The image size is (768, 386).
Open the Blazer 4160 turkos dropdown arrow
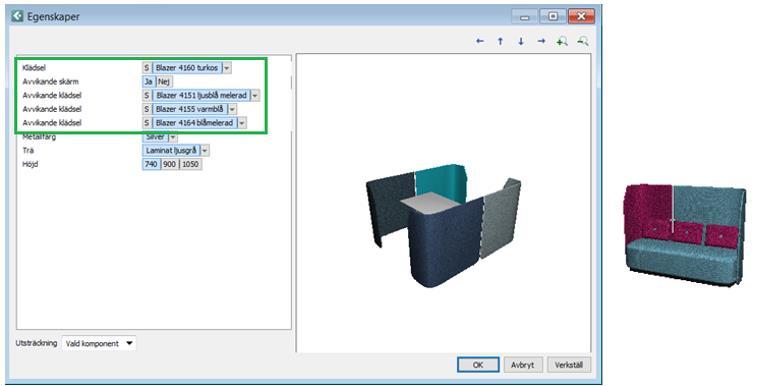tap(226, 68)
